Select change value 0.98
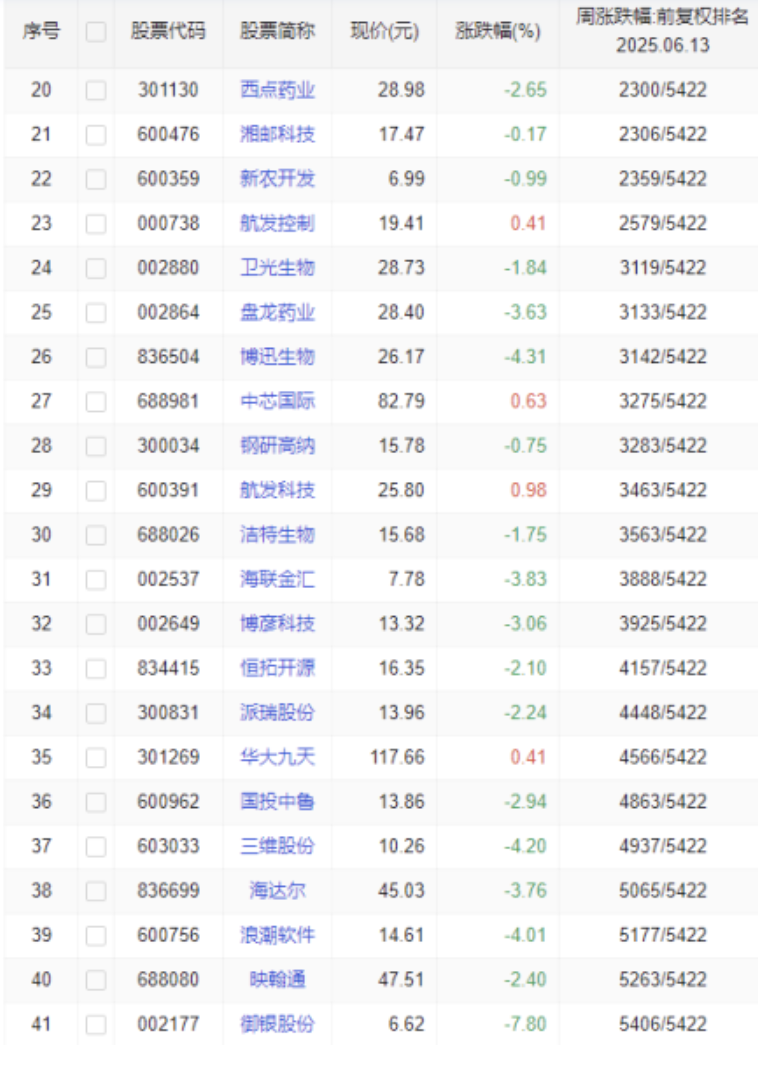Viewport: 758px width, 1076px height. pyautogui.click(x=528, y=490)
